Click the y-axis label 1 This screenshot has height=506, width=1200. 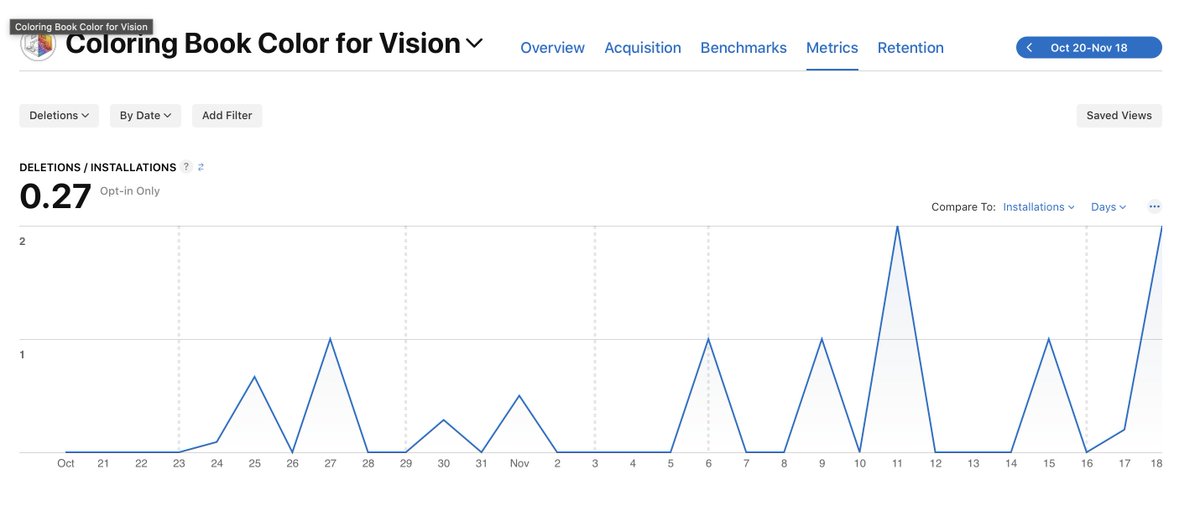[22, 354]
